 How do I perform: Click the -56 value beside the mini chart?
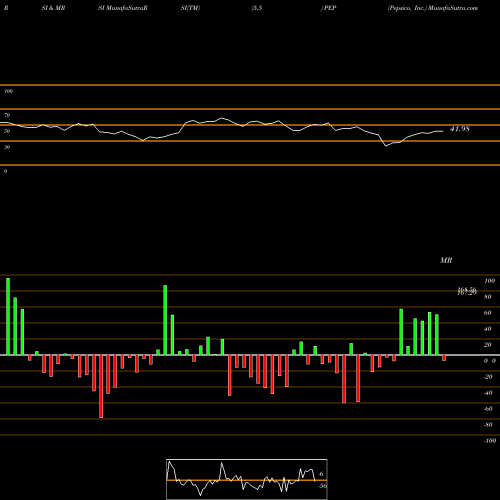click(322, 486)
